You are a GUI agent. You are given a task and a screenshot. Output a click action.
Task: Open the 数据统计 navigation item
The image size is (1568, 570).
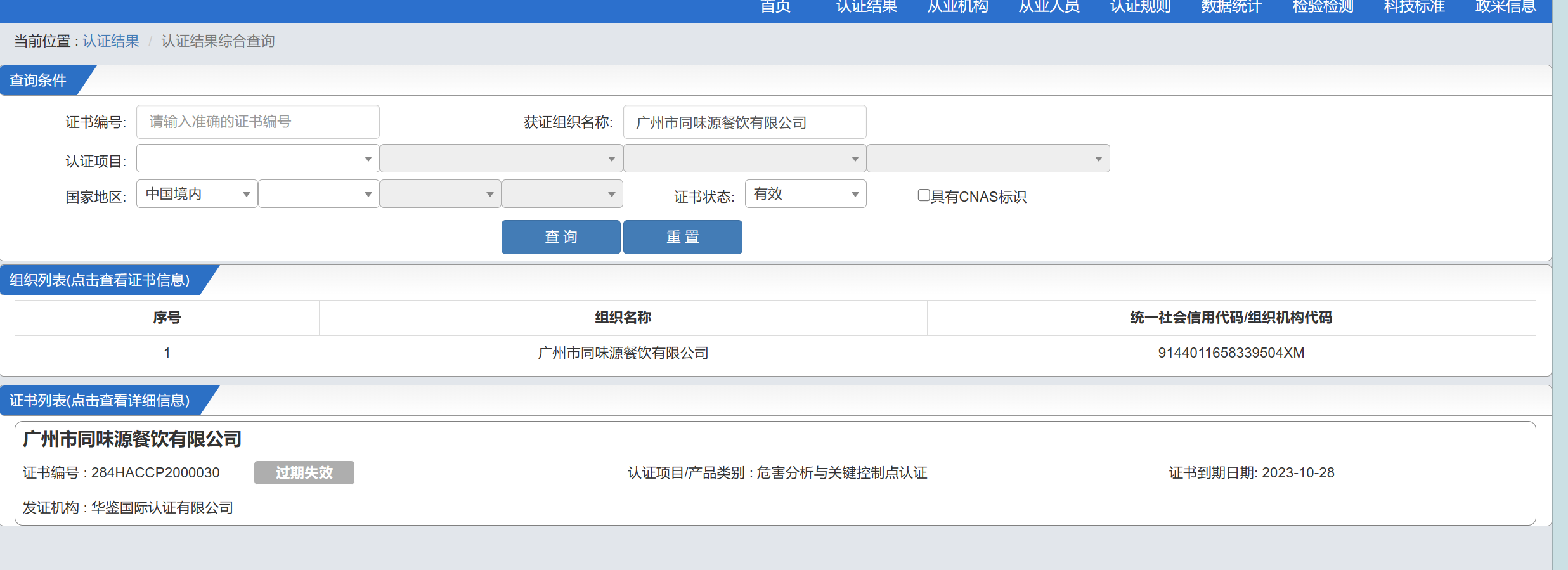click(x=1232, y=7)
